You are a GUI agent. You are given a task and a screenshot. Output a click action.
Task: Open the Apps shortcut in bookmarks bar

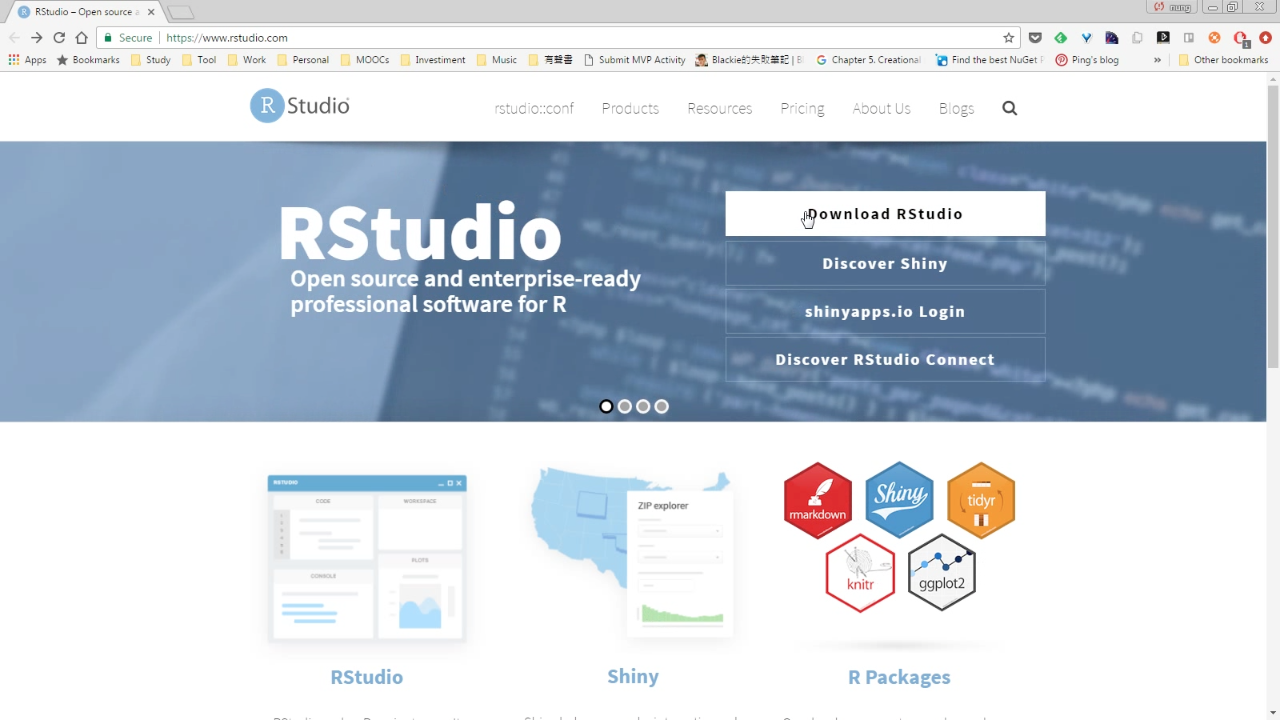[x=28, y=60]
